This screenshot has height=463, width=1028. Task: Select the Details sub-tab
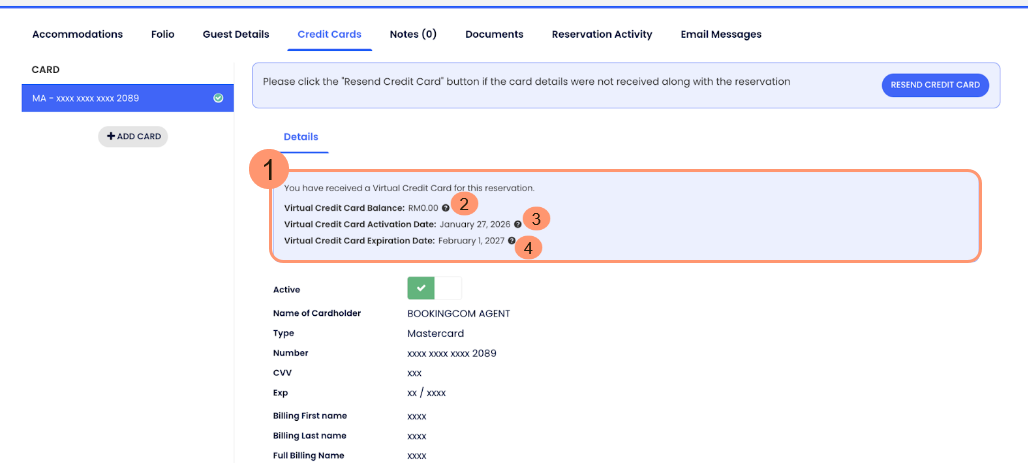(x=300, y=136)
